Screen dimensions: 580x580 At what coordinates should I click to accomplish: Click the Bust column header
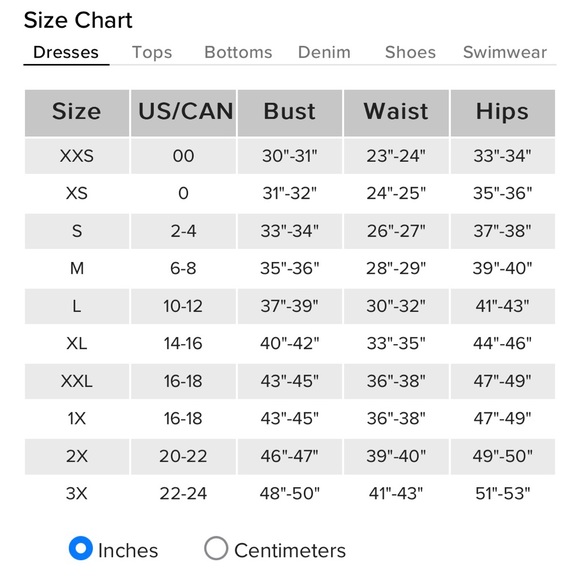tap(290, 112)
